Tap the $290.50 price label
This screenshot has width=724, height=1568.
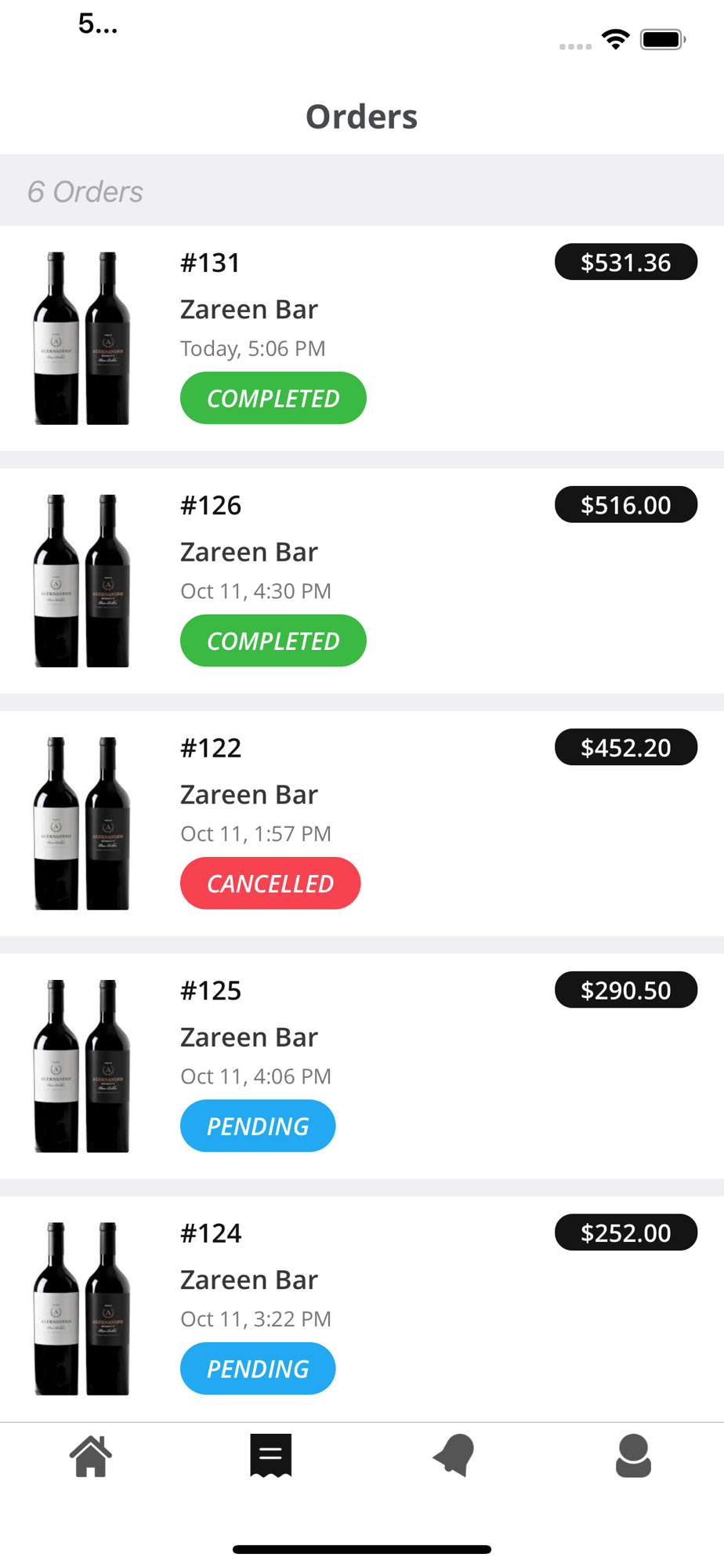click(x=625, y=990)
